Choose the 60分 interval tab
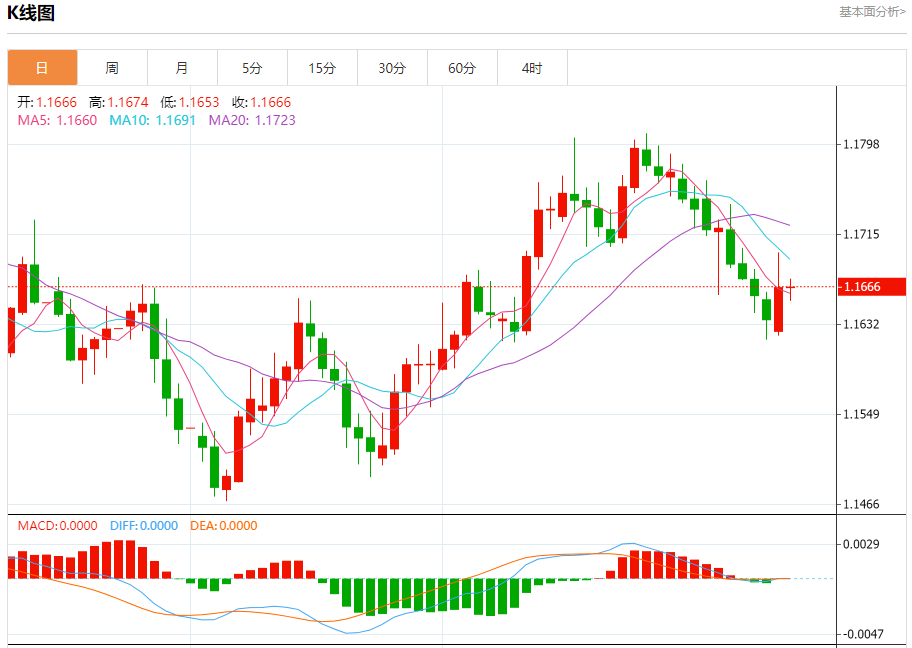Screen dimensions: 912x648 click(x=462, y=68)
